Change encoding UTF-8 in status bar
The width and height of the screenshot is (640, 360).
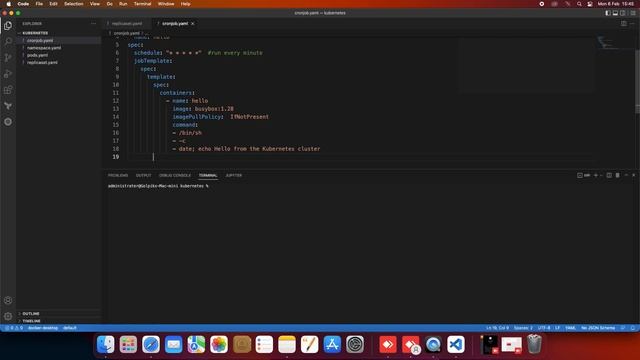pos(544,328)
